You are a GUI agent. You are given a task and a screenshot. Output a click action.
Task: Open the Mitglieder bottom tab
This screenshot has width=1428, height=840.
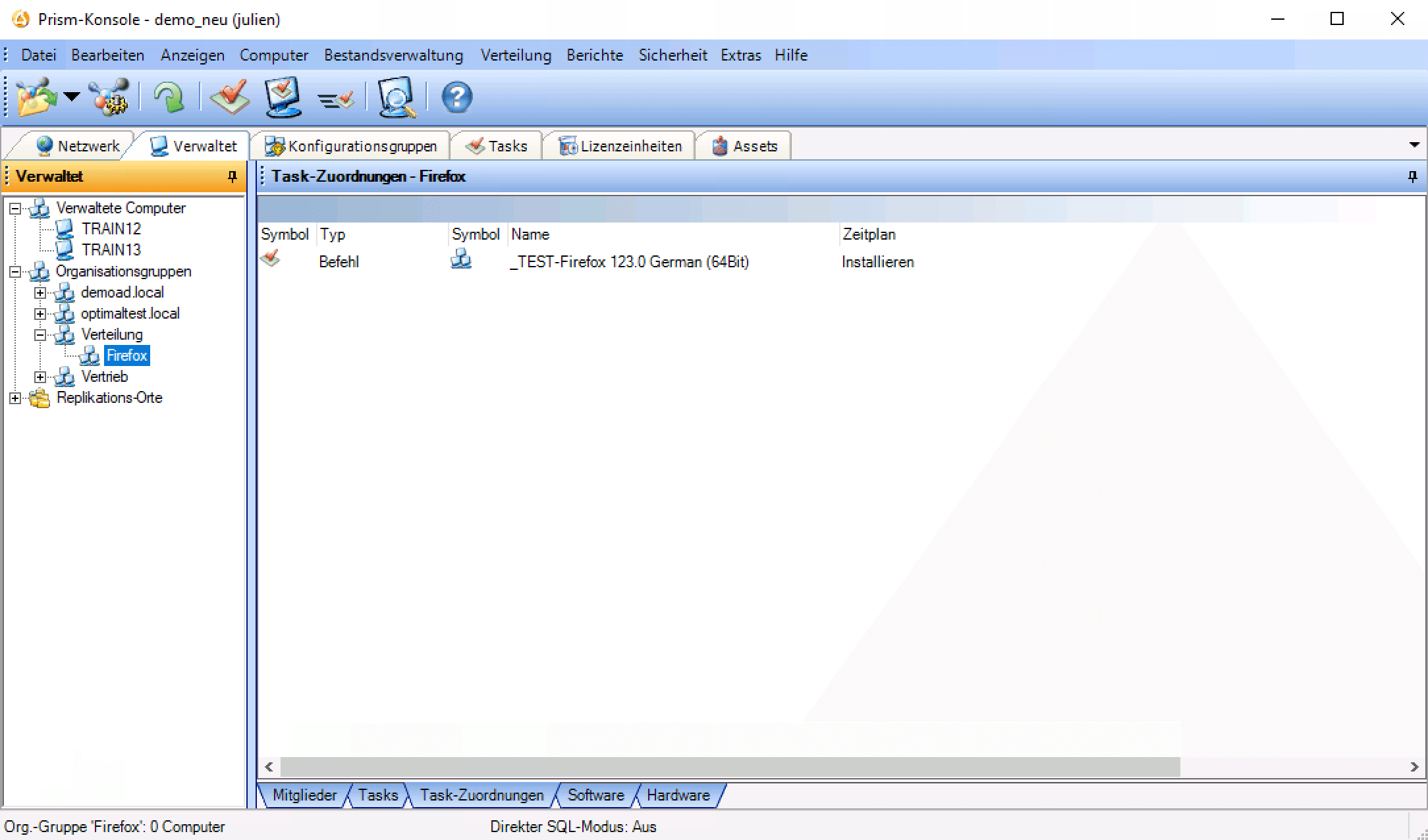pyautogui.click(x=304, y=795)
